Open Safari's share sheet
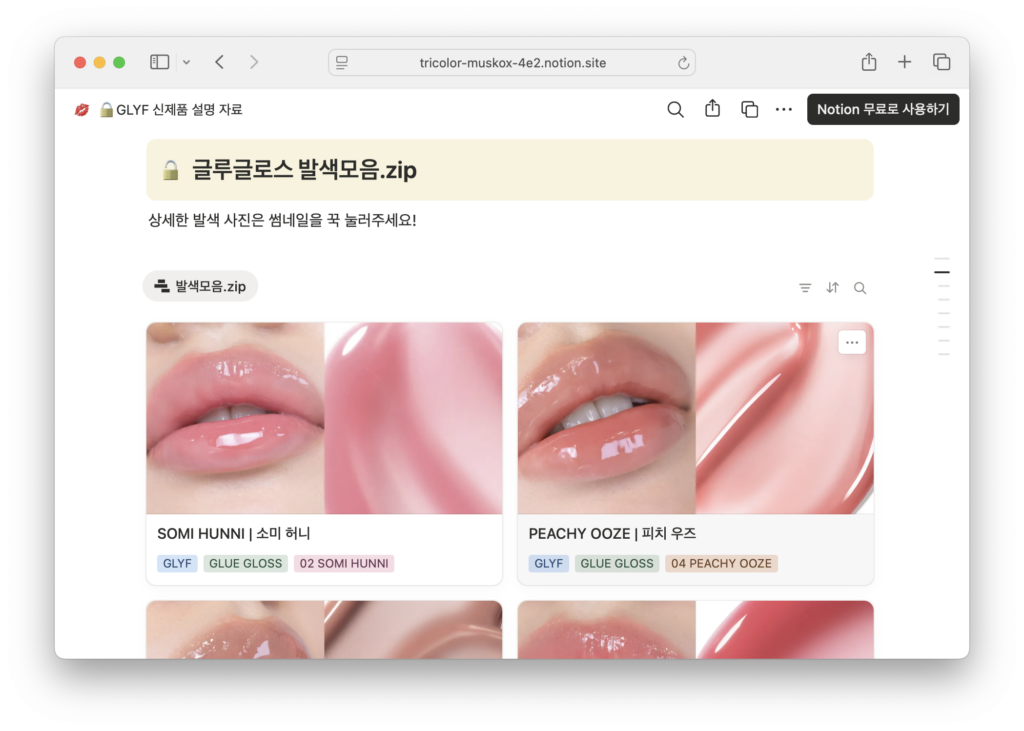This screenshot has height=731, width=1024. coord(868,61)
